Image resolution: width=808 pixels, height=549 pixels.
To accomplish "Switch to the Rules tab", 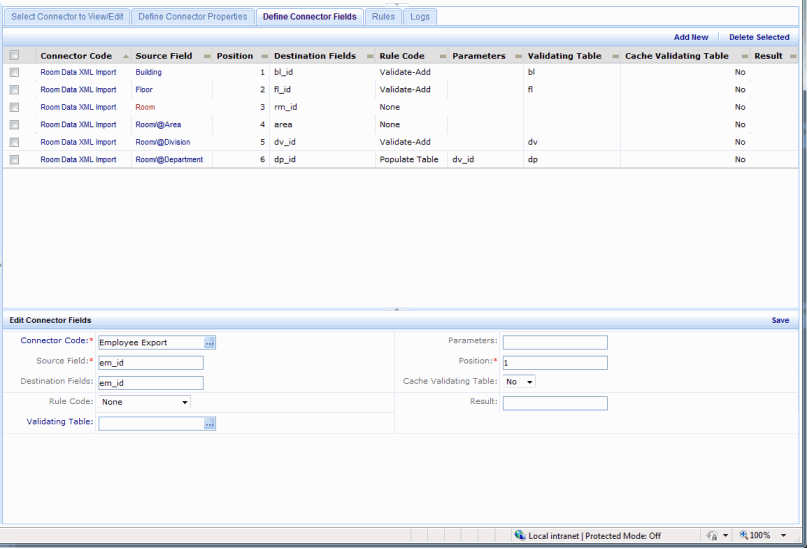I will pos(383,16).
